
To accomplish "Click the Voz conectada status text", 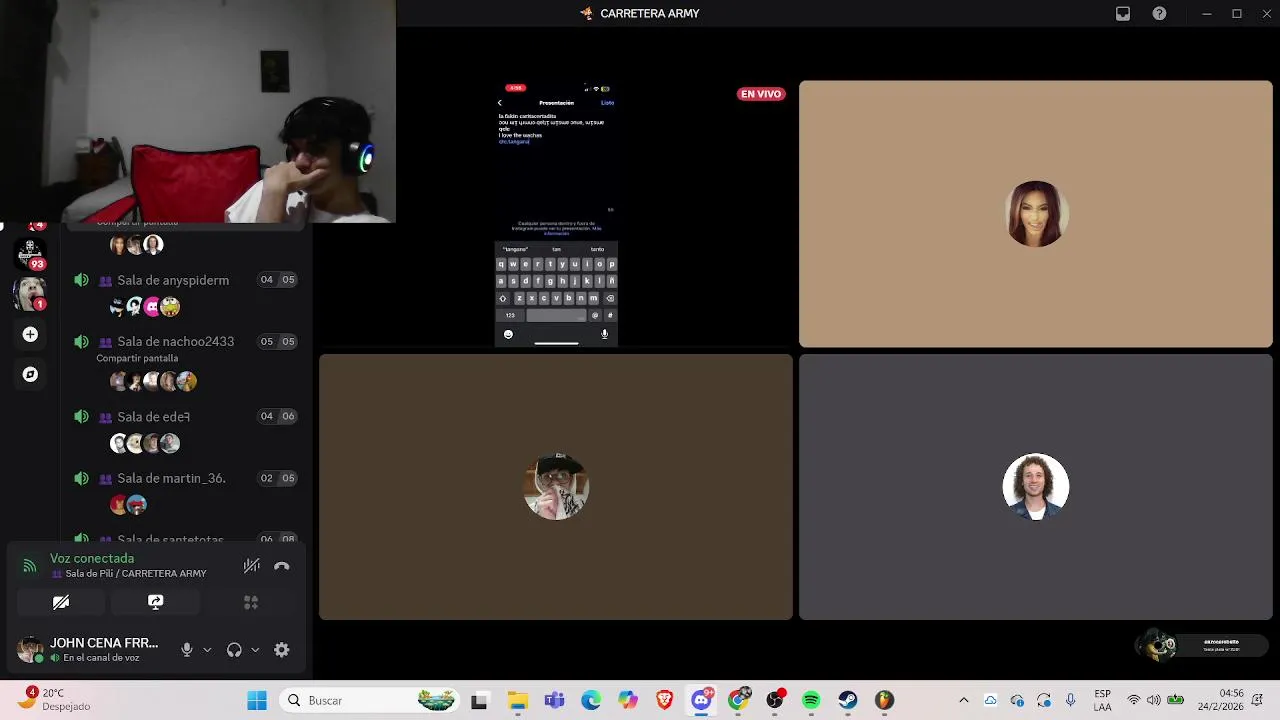I will click(92, 558).
